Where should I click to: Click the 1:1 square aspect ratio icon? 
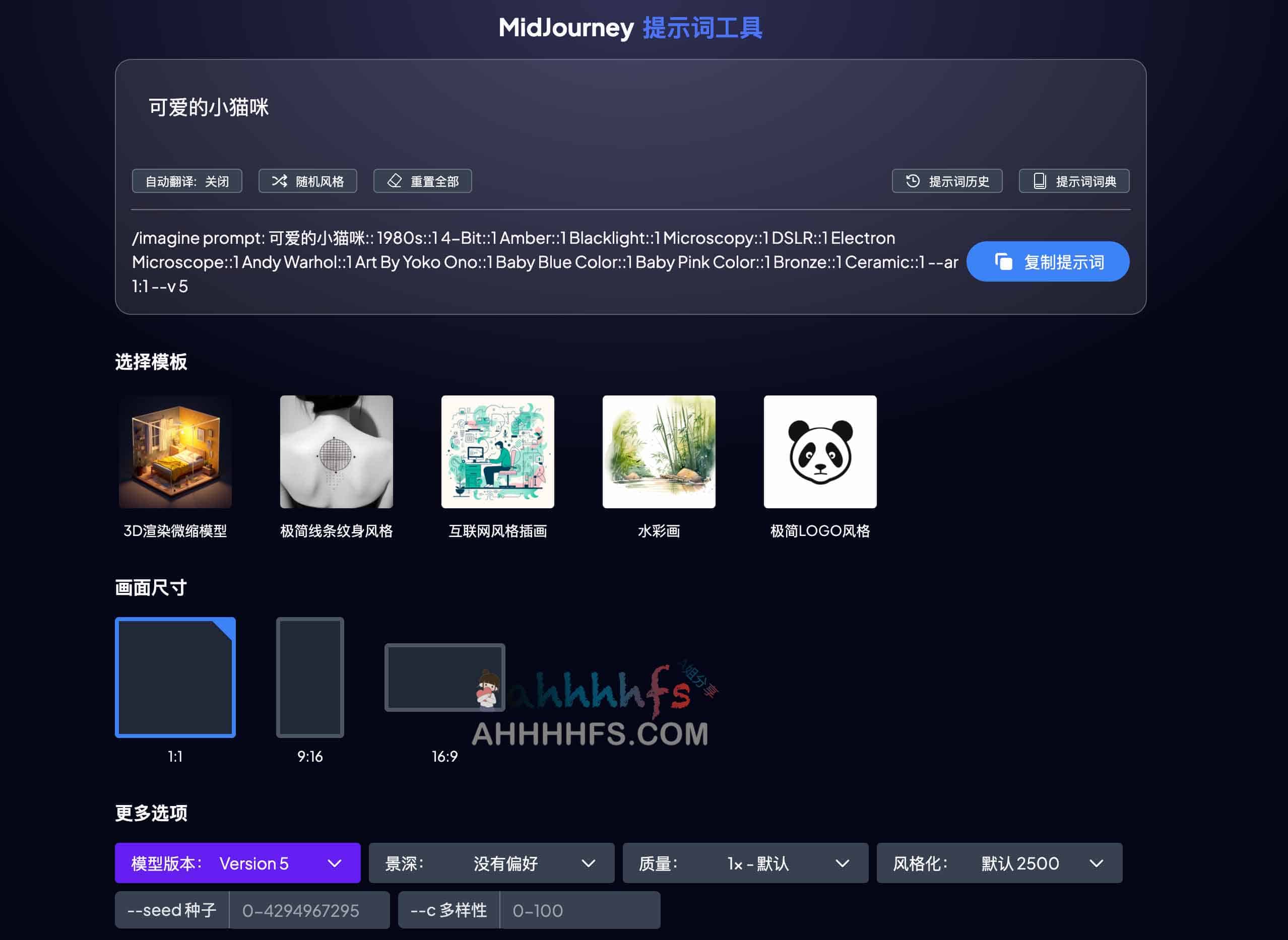(175, 678)
